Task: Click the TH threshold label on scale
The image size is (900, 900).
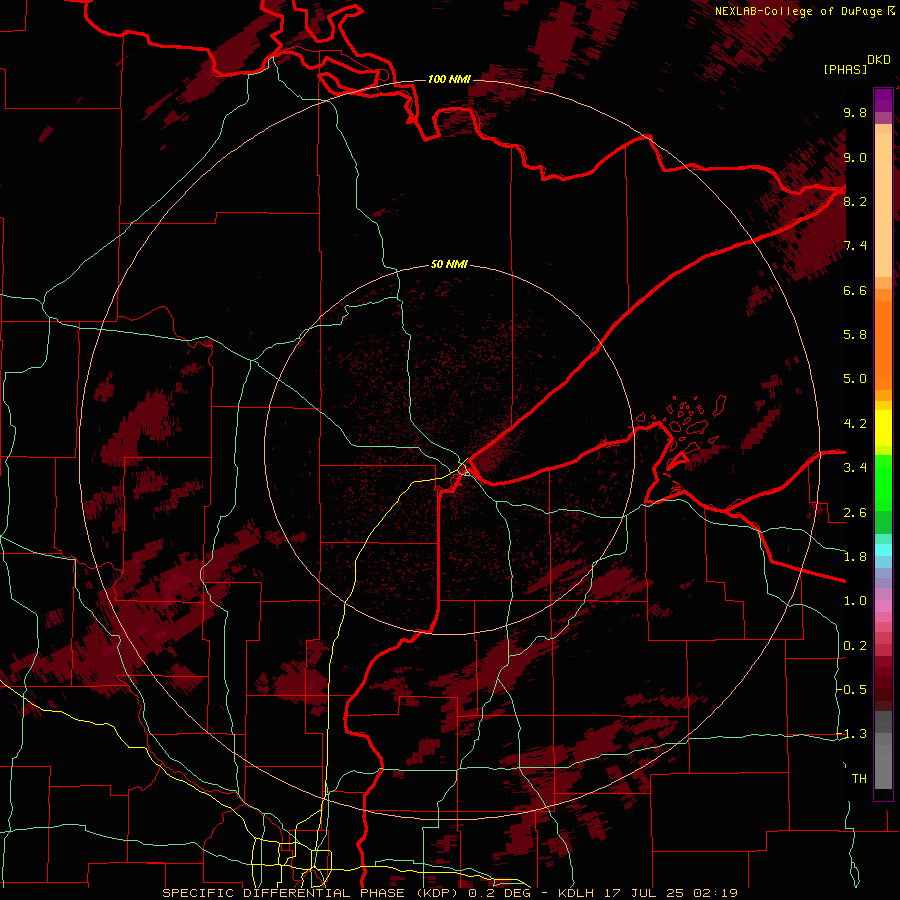Action: 859,778
